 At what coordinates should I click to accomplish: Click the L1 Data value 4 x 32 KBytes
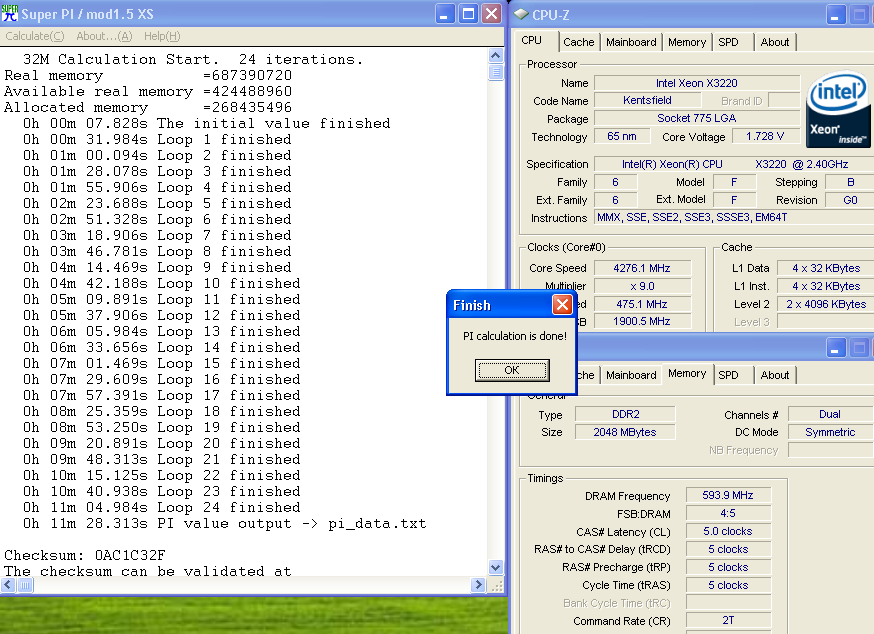point(826,268)
